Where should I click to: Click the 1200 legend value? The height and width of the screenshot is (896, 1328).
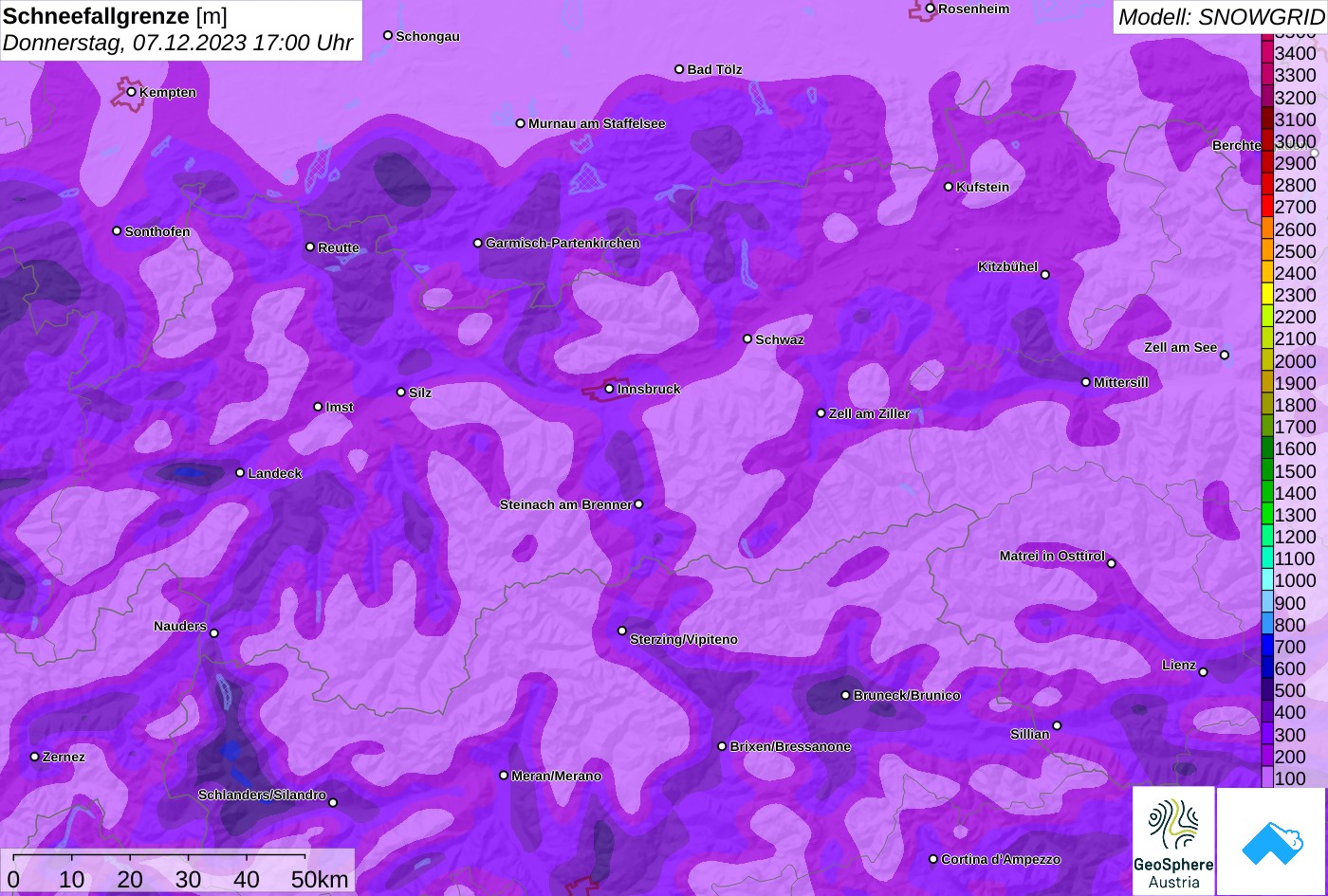(1296, 537)
